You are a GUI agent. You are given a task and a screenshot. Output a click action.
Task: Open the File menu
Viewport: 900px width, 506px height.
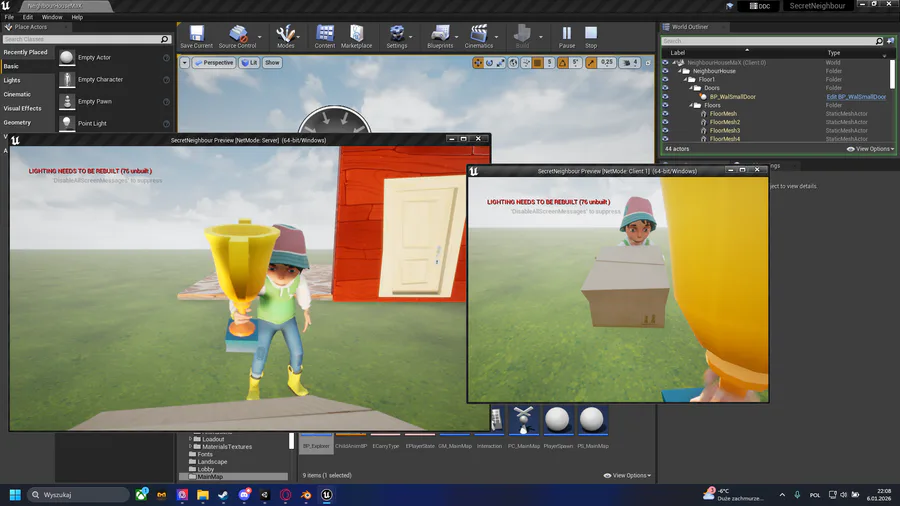point(9,17)
